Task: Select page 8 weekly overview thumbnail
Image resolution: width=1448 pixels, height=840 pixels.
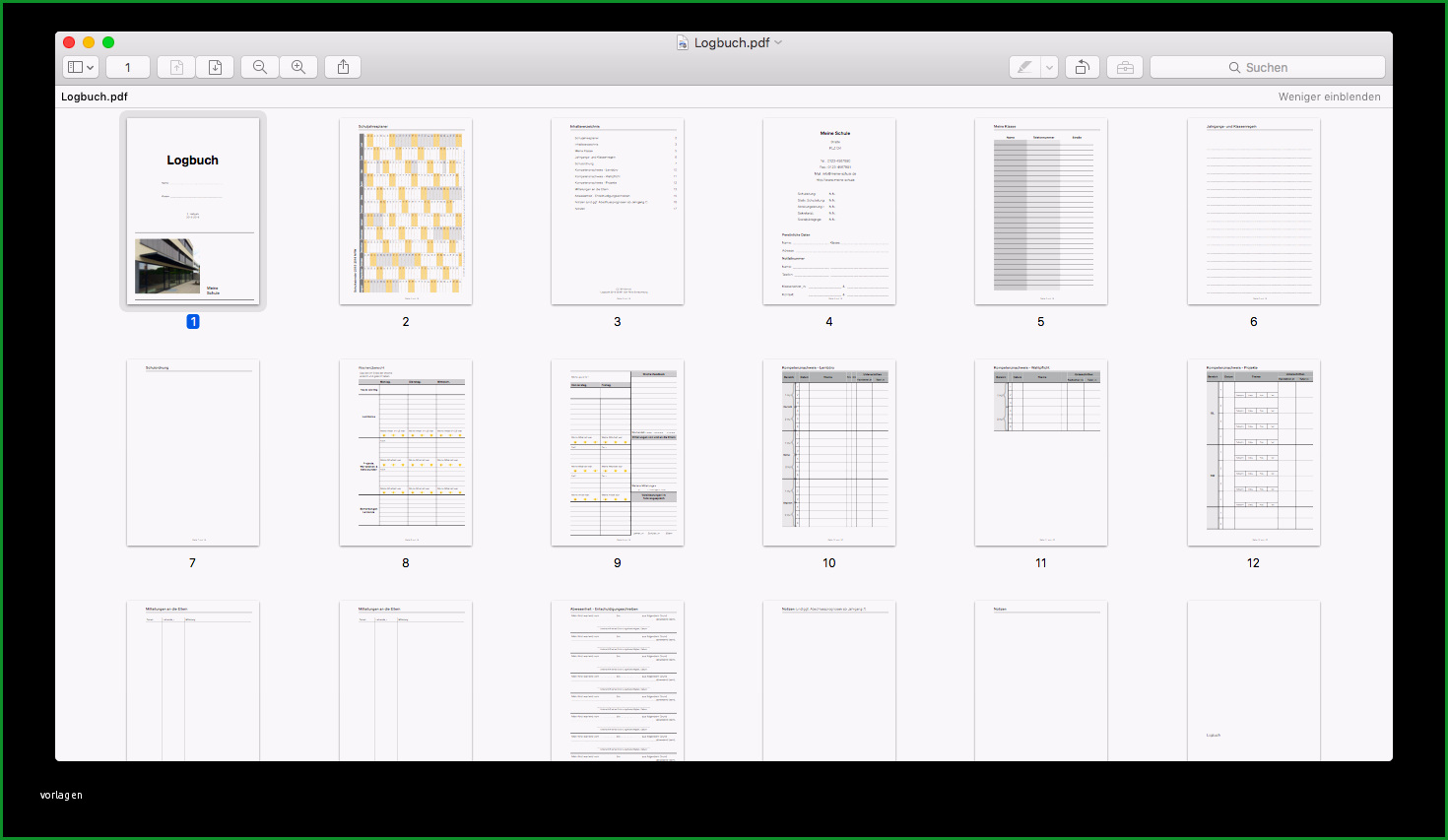Action: click(x=406, y=452)
